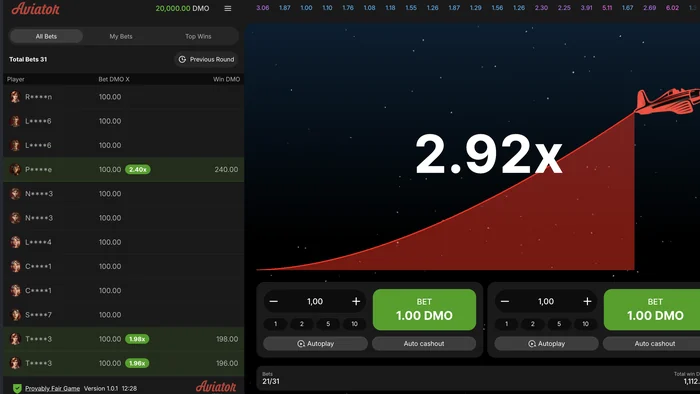The width and height of the screenshot is (700, 394).
Task: Decrease bet amount in left bet panel
Action: pyautogui.click(x=274, y=302)
